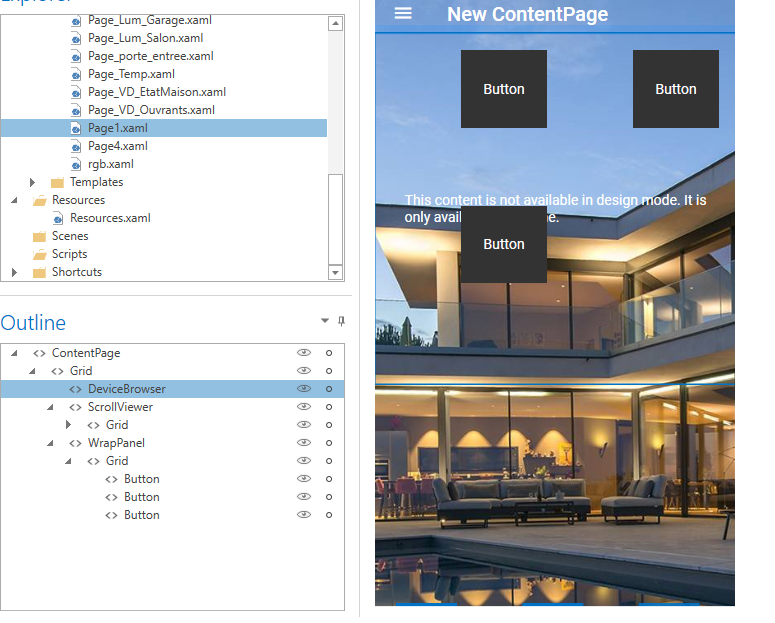Toggle visibility eye for top-level Grid

pos(303,370)
